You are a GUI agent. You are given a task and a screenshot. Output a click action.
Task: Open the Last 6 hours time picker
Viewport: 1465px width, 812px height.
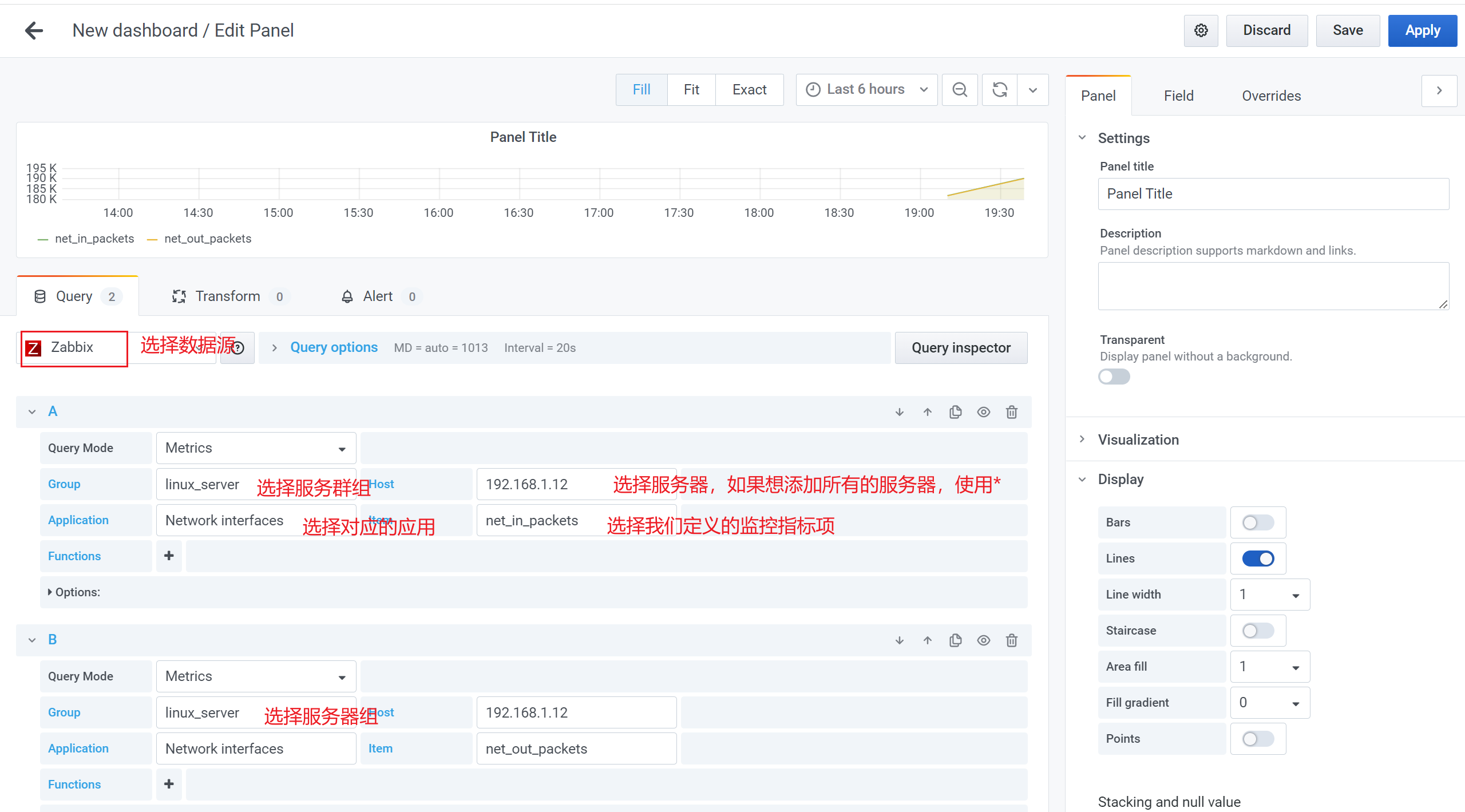[x=866, y=90]
